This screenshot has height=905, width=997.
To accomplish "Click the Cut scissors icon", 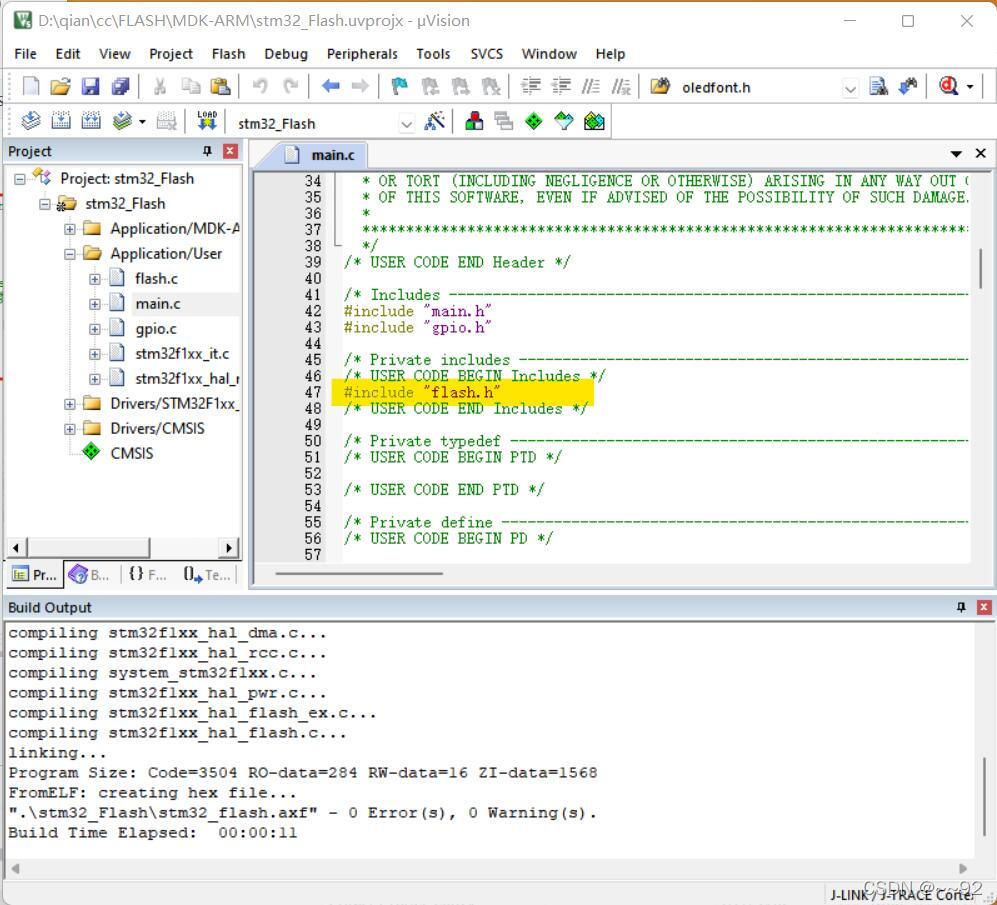I will (x=160, y=86).
